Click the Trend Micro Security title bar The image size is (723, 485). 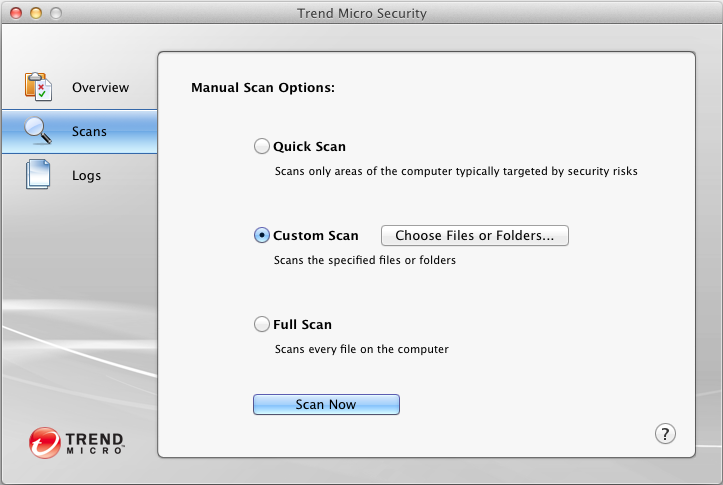click(362, 14)
